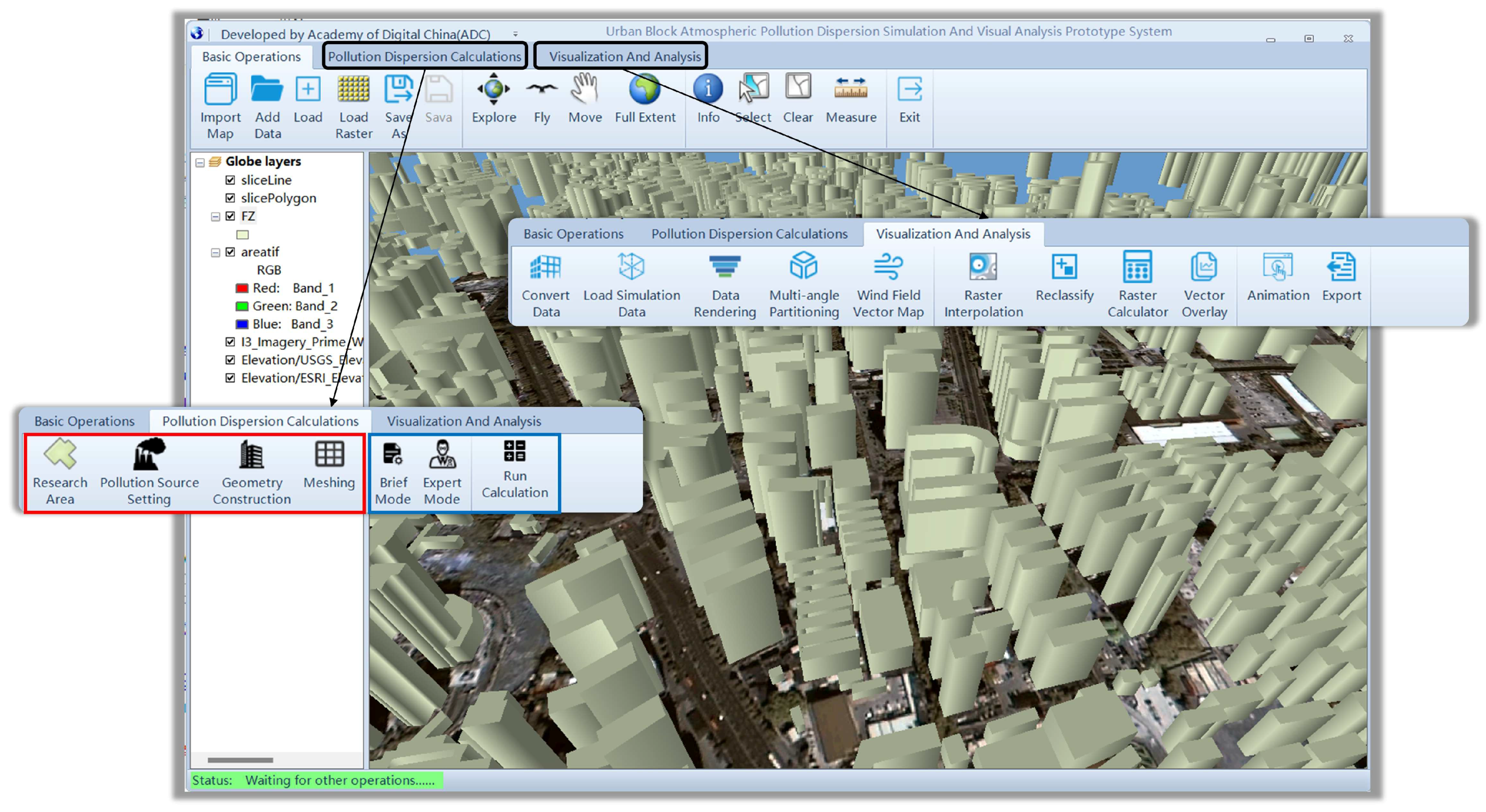Switch to Pollution Dispersion Calculations tab

point(424,56)
